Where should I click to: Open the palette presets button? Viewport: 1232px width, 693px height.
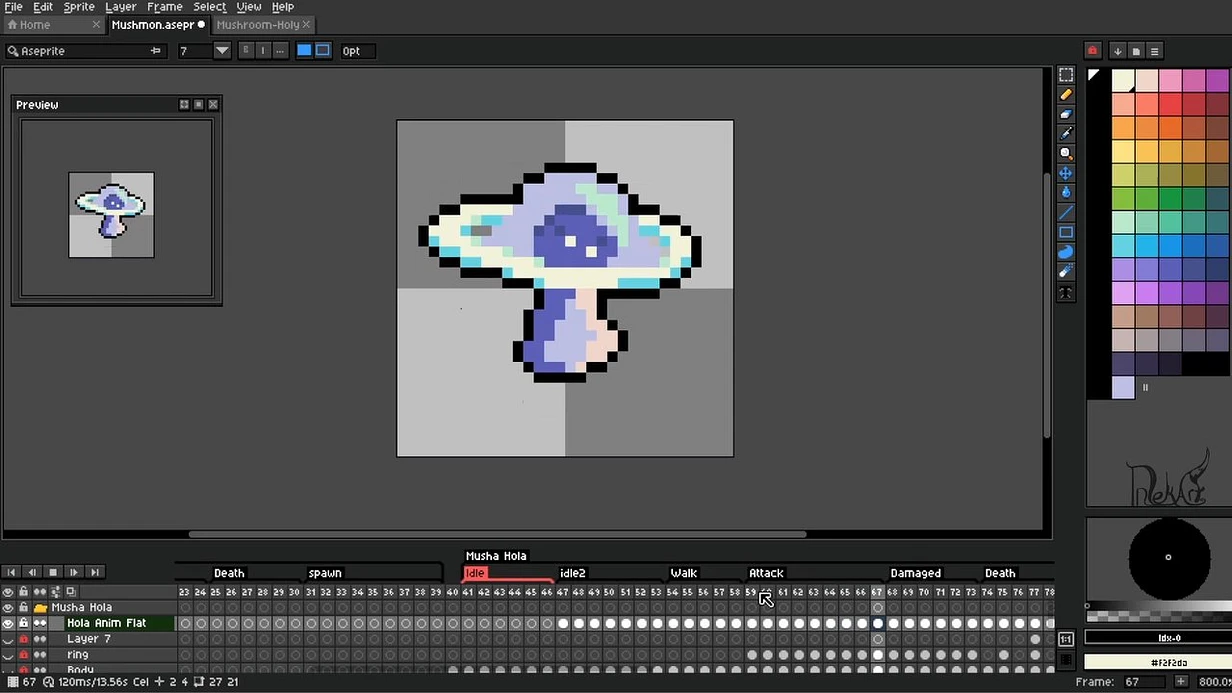click(x=1136, y=51)
